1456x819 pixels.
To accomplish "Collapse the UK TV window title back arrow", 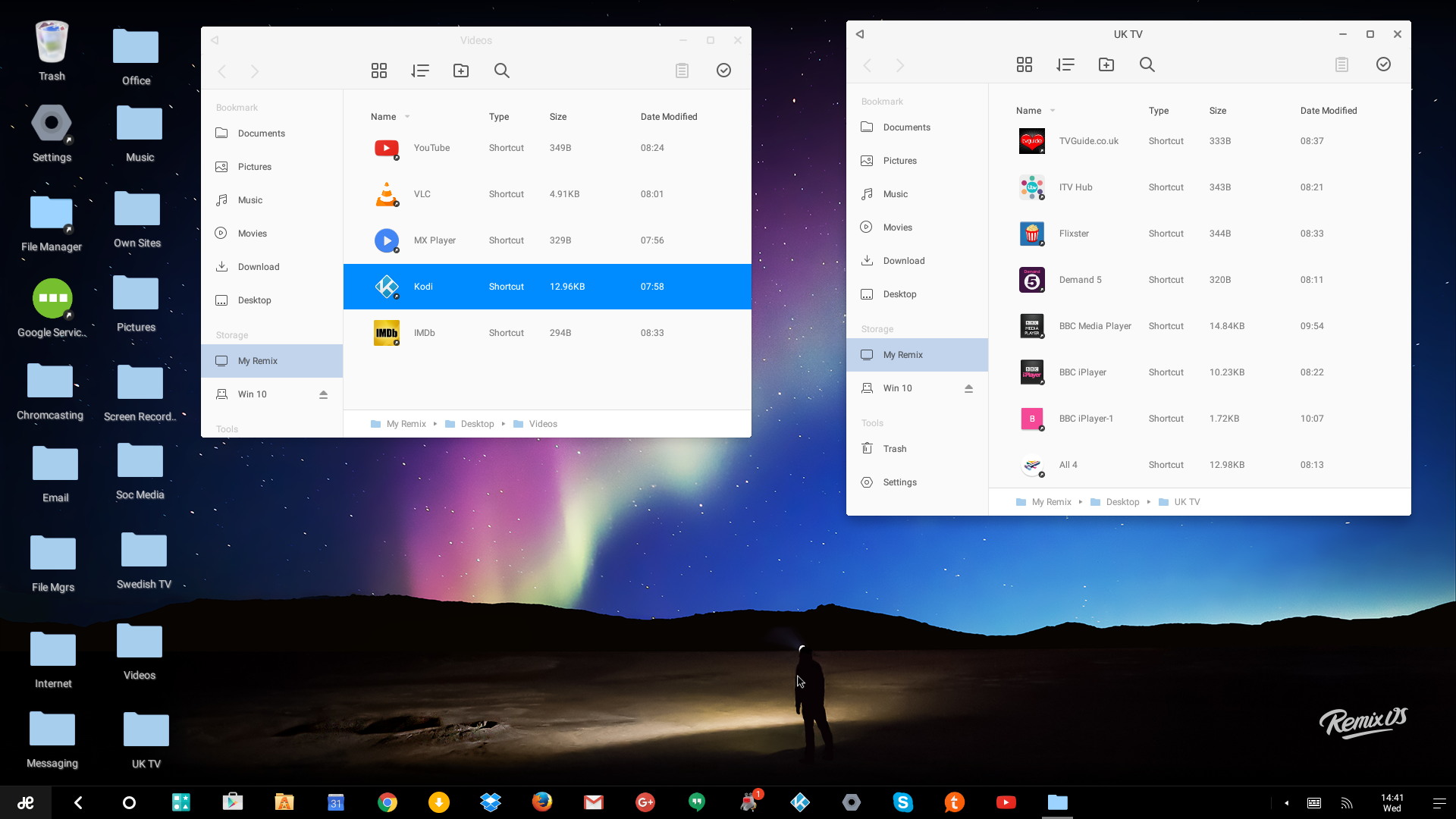I will point(860,34).
